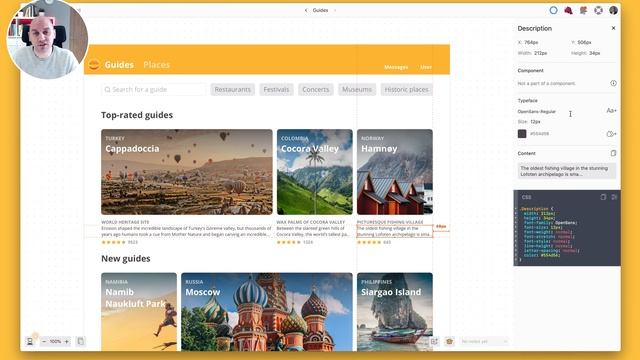Copy the Content text via copy icon
Screen dimensions: 640x360
(x=613, y=153)
